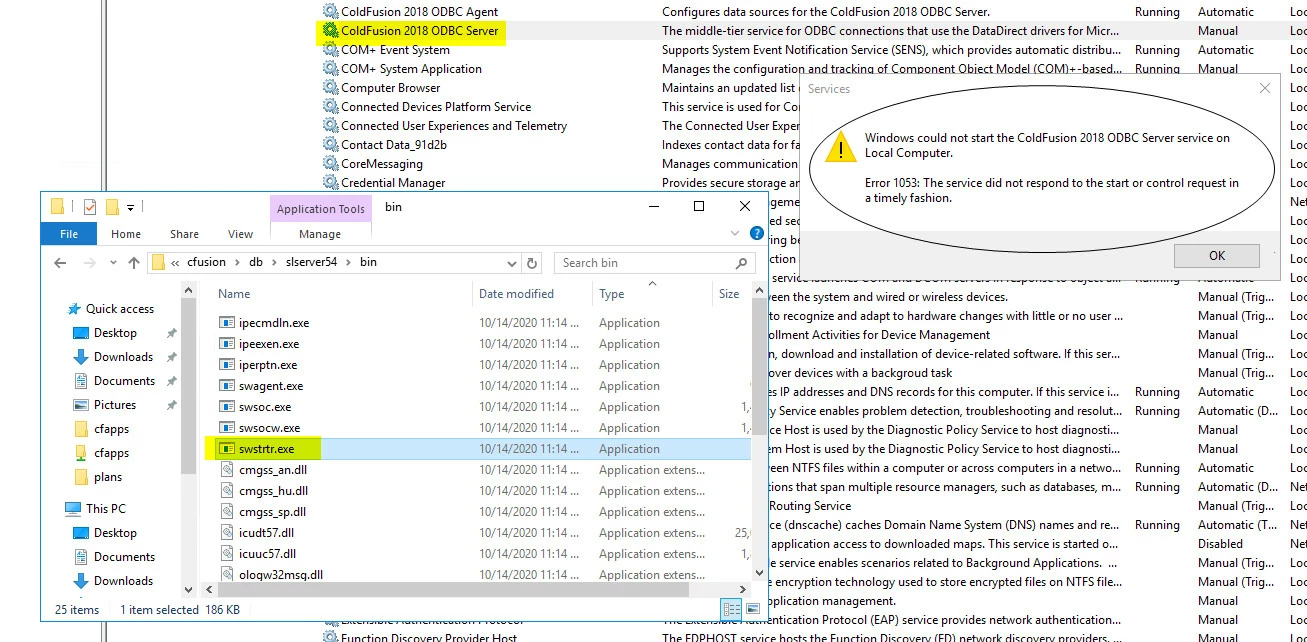
Task: Open the address bar history dropdown
Action: pos(513,262)
